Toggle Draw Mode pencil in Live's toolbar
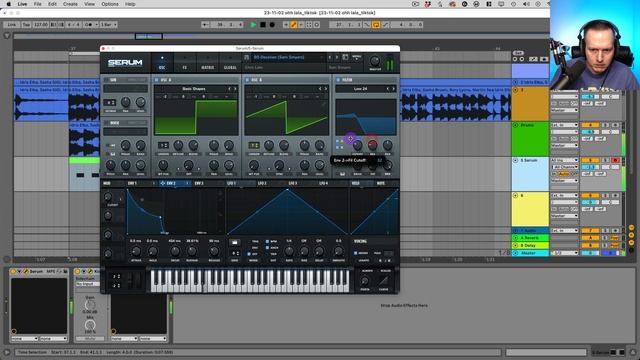 point(293,25)
